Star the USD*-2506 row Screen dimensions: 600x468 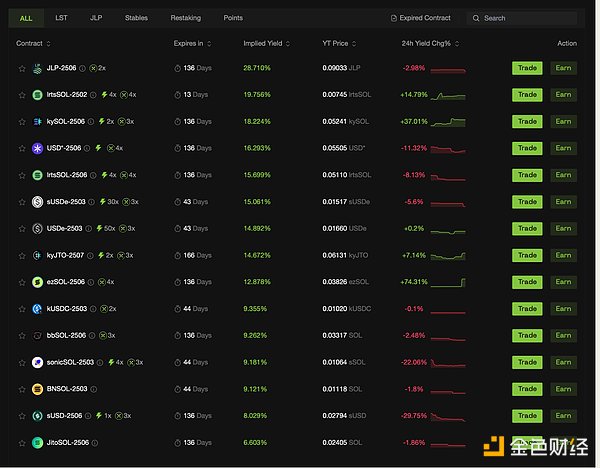[22, 148]
